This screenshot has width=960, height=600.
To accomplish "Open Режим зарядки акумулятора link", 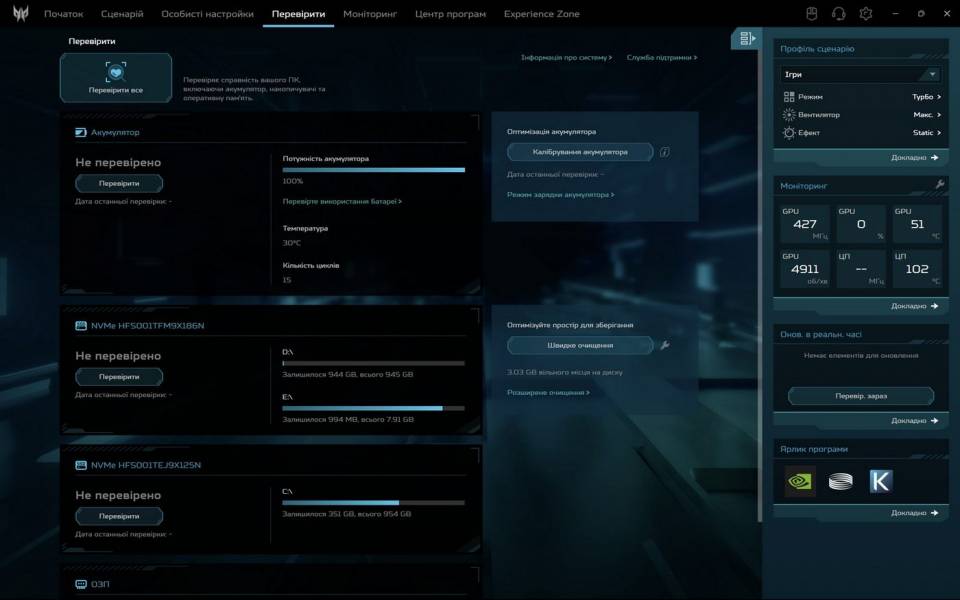I will (560, 195).
